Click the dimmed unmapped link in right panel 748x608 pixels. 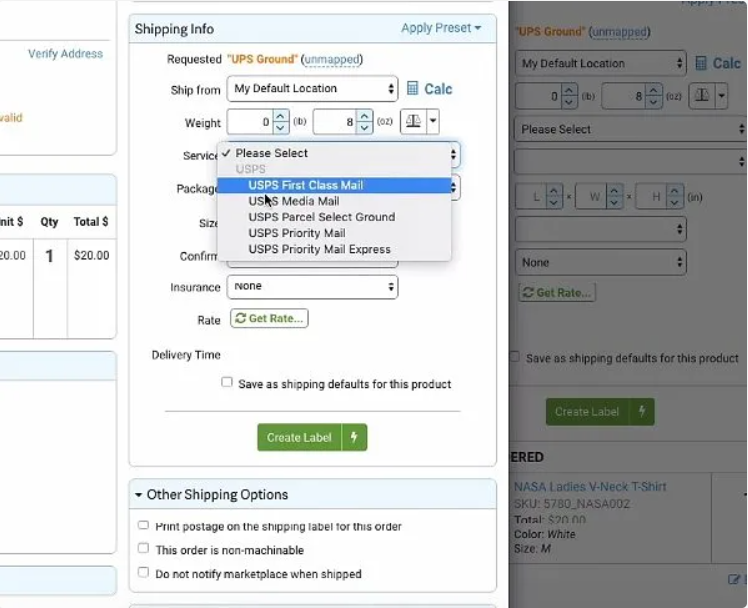click(x=619, y=31)
